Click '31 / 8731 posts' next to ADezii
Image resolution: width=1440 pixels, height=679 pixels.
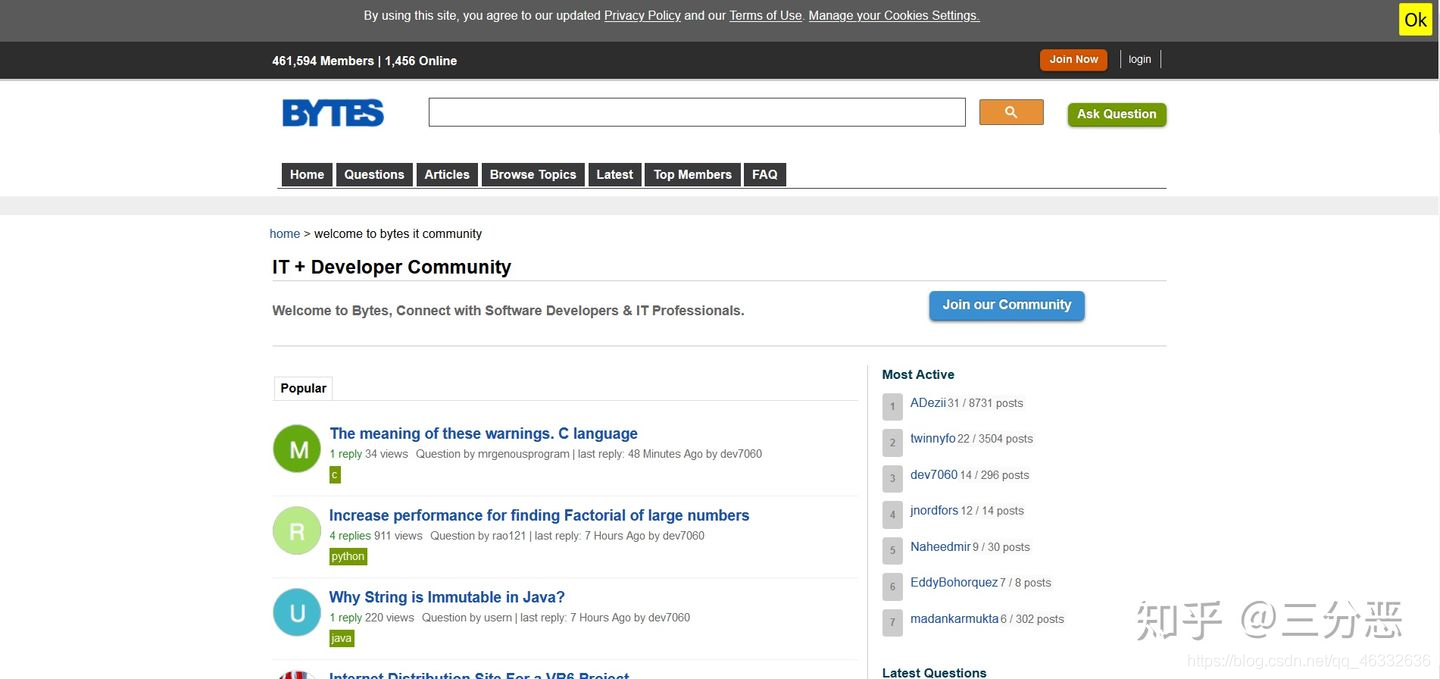986,404
